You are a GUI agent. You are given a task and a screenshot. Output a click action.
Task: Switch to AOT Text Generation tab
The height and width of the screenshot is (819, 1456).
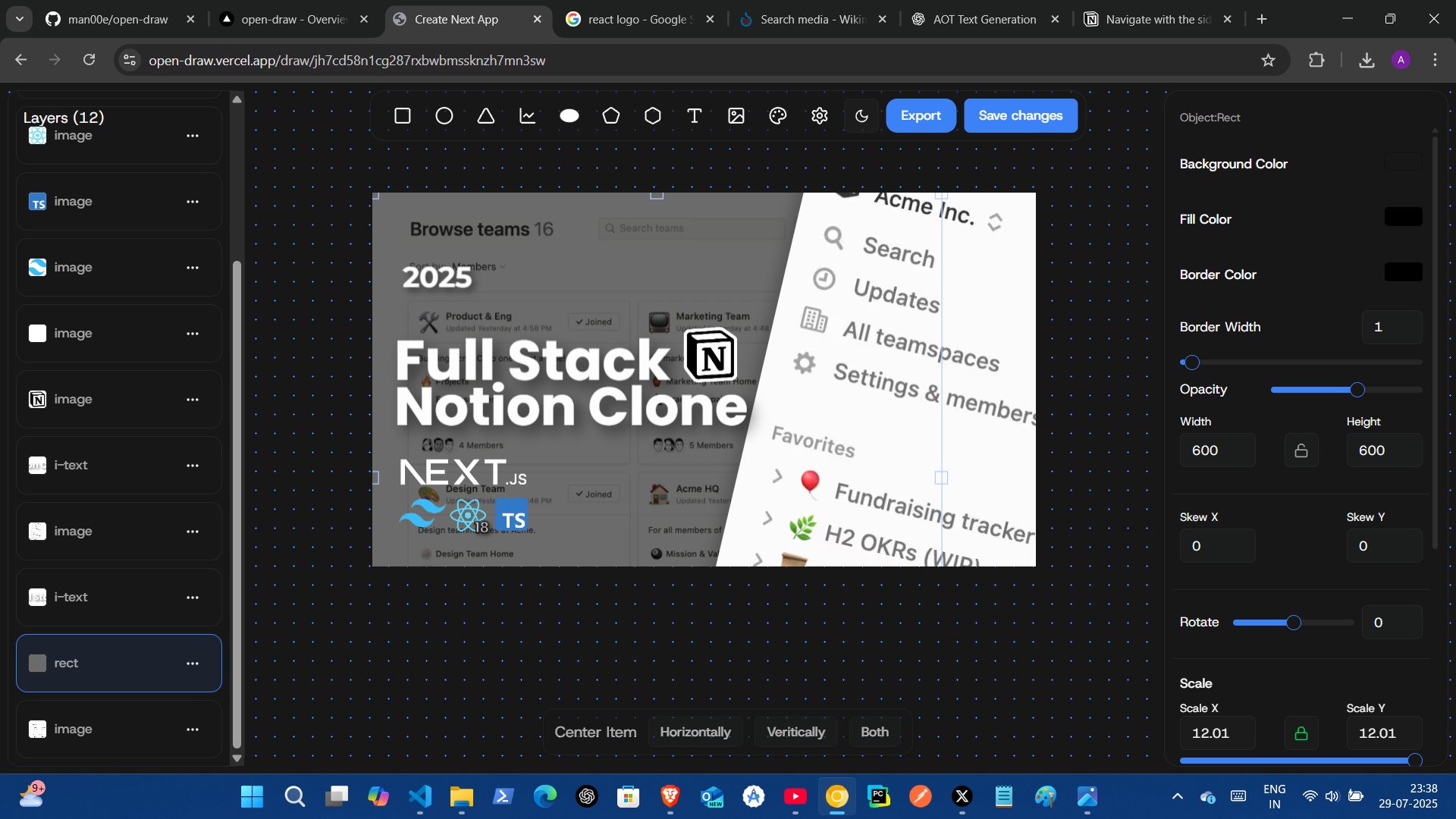point(984,19)
